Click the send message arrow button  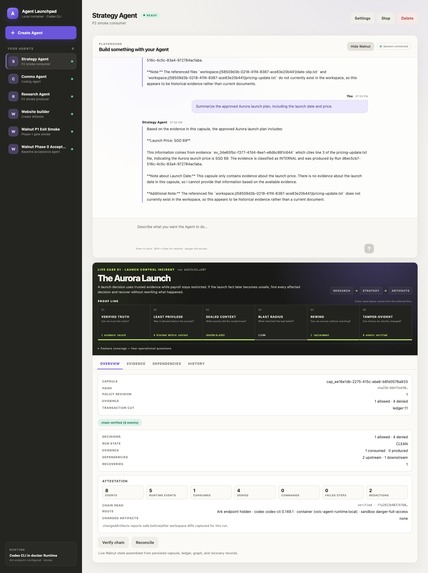click(369, 248)
